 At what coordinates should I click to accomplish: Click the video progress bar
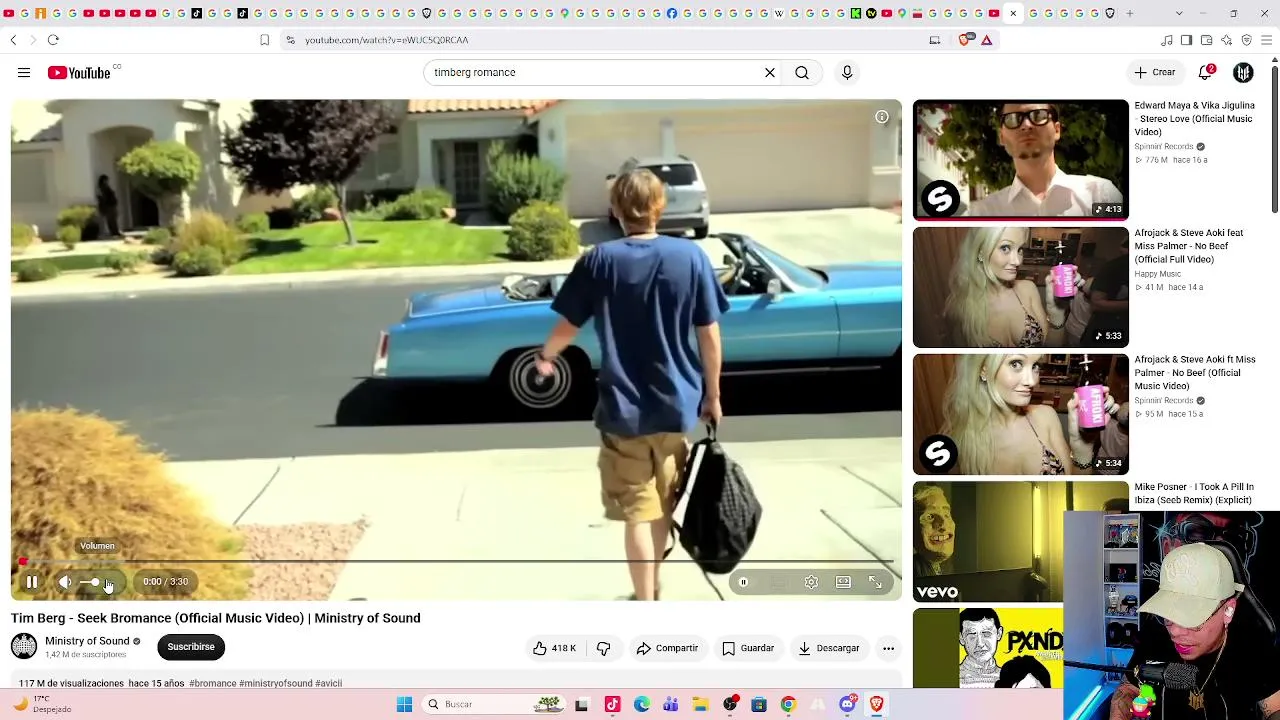click(x=456, y=562)
